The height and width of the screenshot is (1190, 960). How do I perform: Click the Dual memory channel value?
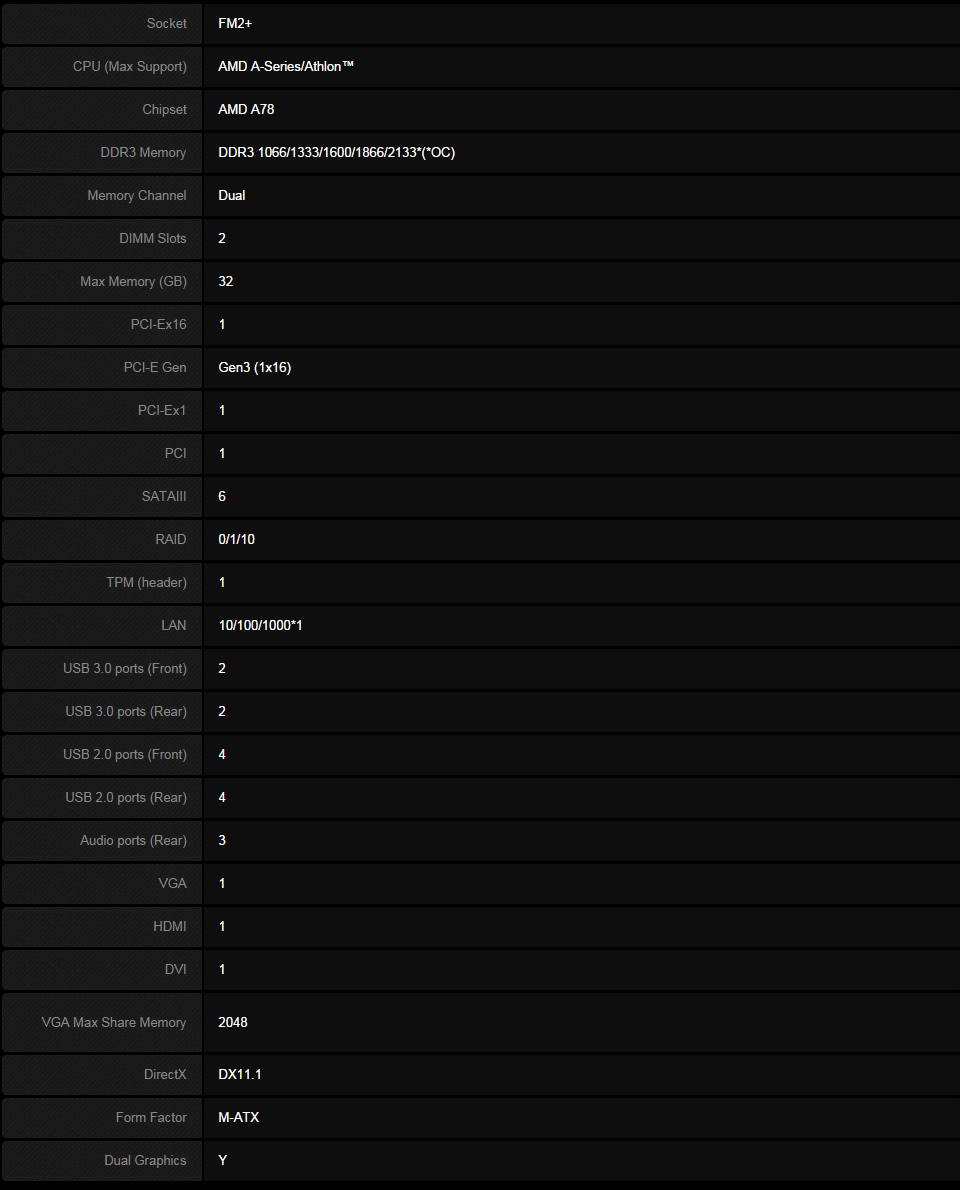coord(232,196)
